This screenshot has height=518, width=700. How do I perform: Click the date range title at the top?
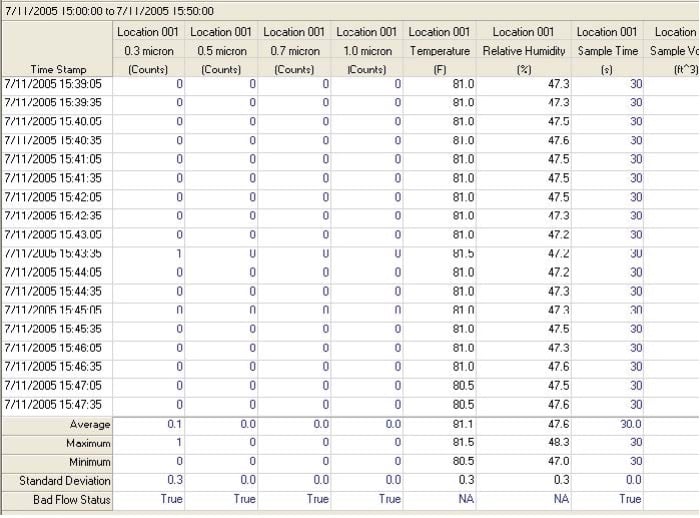[x=107, y=10]
